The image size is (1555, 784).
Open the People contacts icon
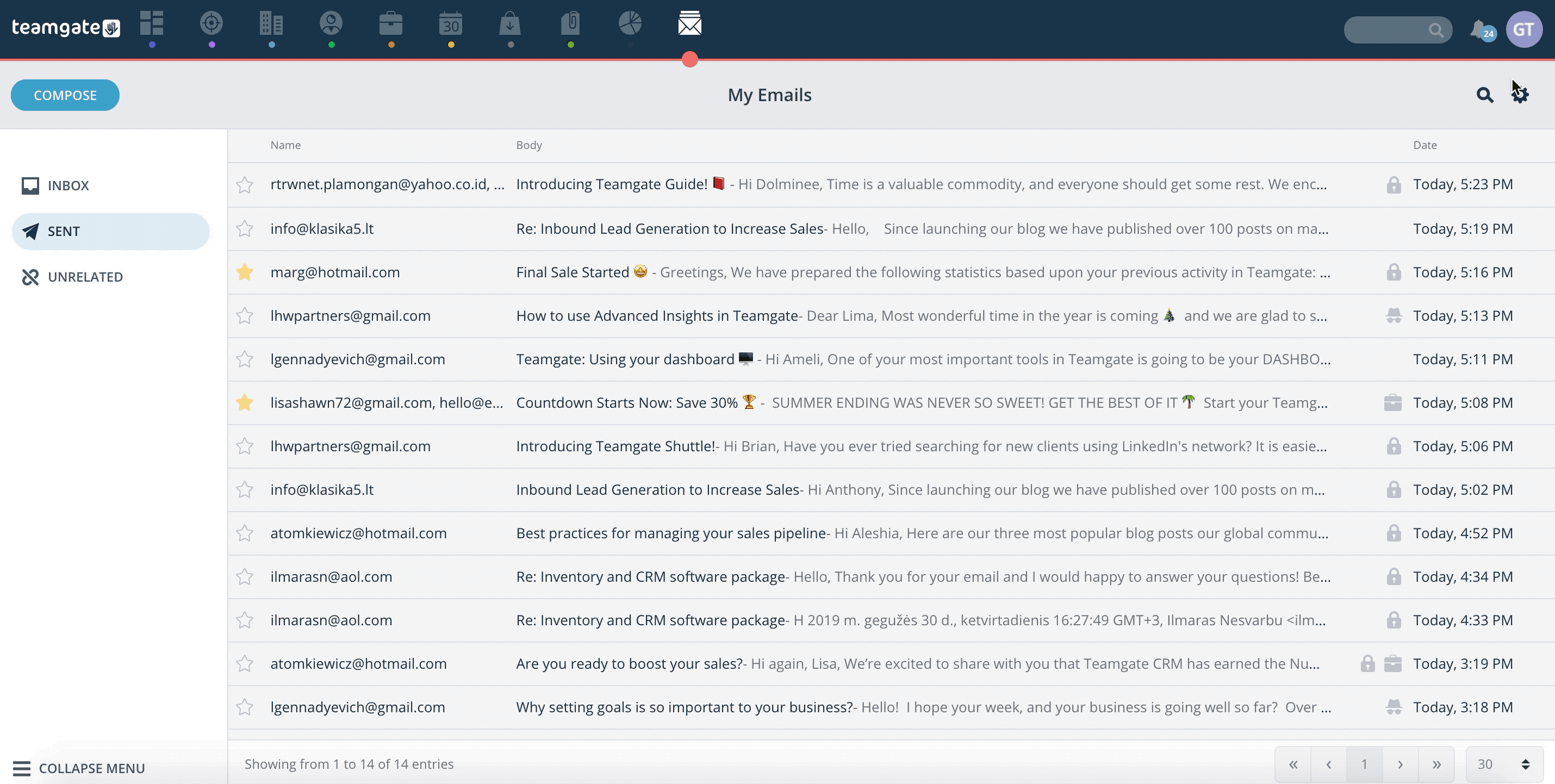click(331, 23)
